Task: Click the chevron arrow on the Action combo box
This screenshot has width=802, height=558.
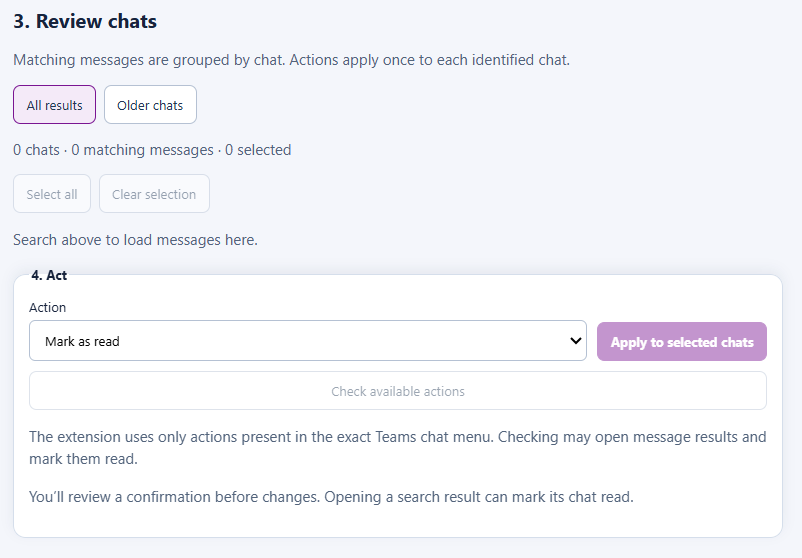Action: (x=575, y=341)
